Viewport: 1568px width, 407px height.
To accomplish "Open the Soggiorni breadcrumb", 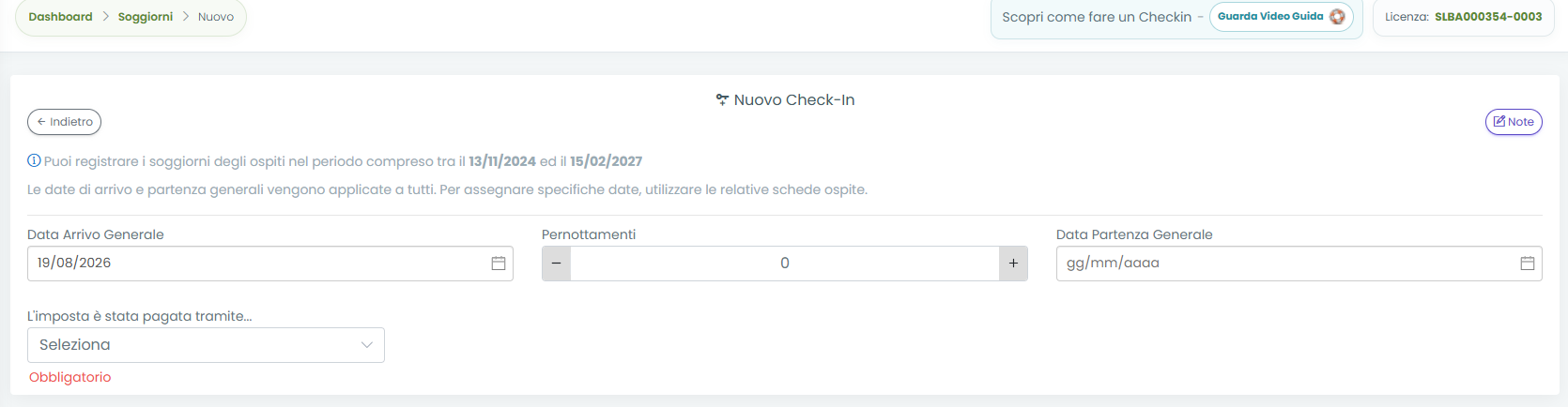I will coord(146,17).
